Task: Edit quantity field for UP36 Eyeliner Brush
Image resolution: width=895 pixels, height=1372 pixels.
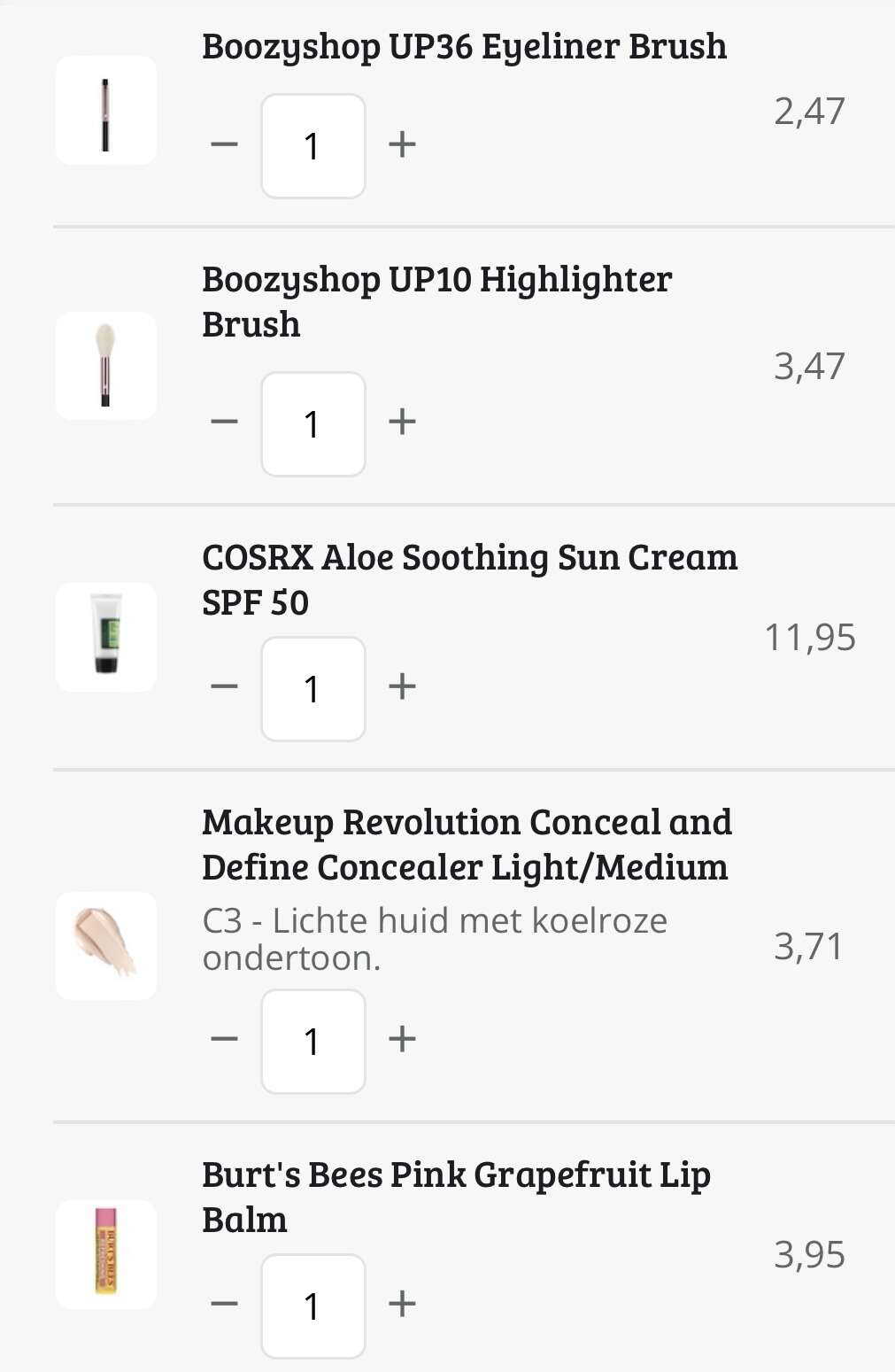Action: click(x=312, y=146)
